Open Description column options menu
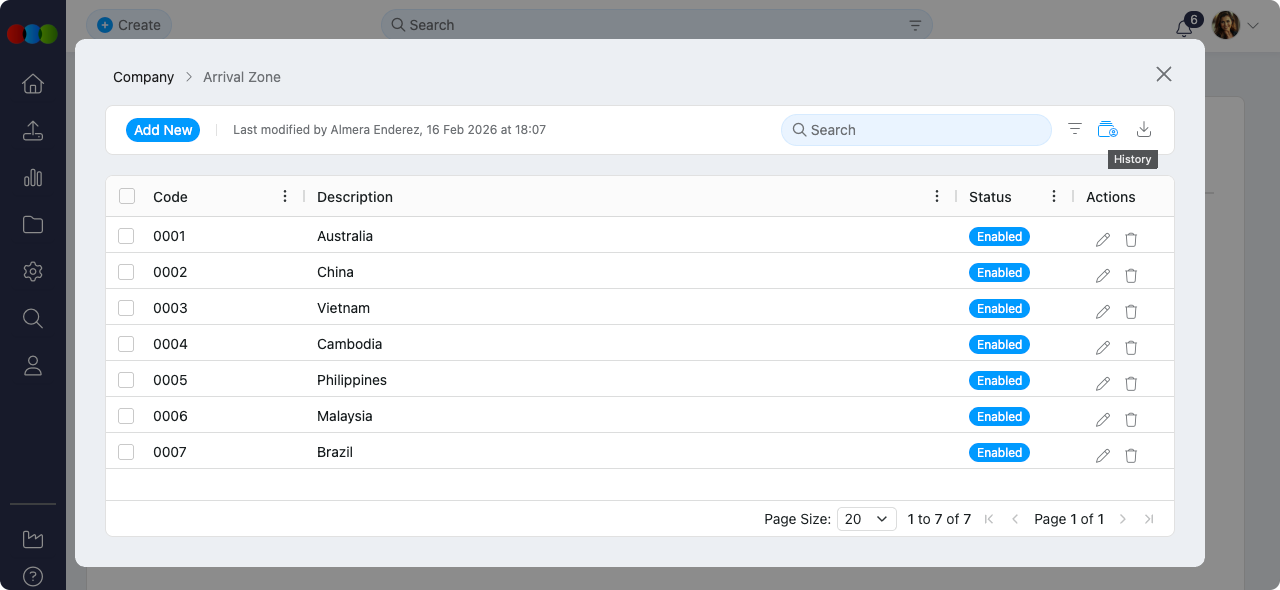This screenshot has height=590, width=1280. pyautogui.click(x=937, y=196)
